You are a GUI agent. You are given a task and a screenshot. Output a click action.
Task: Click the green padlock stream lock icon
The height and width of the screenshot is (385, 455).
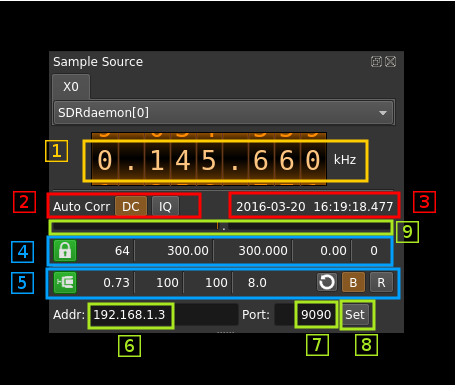(65, 250)
